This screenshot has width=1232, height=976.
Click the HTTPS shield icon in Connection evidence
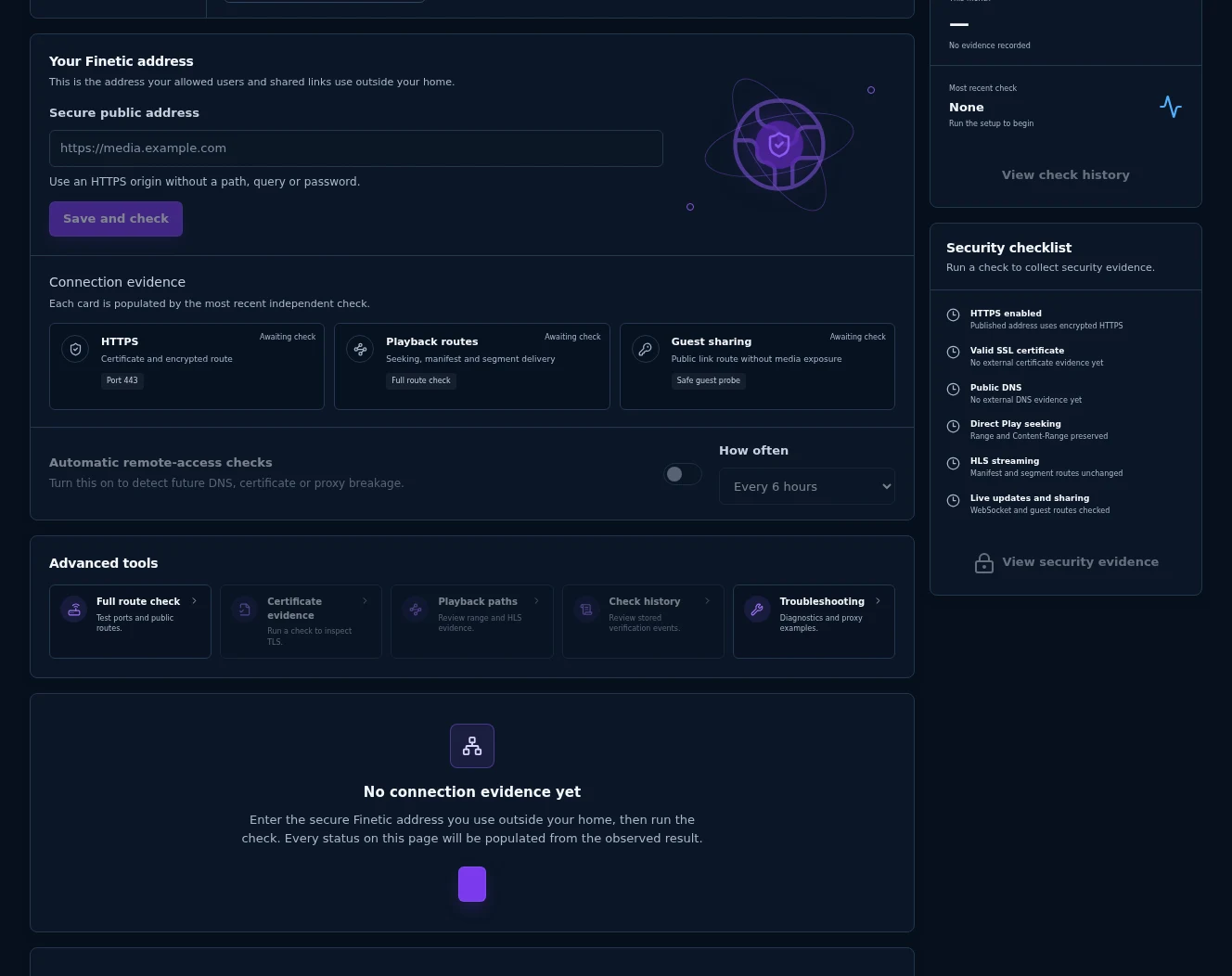coord(75,350)
